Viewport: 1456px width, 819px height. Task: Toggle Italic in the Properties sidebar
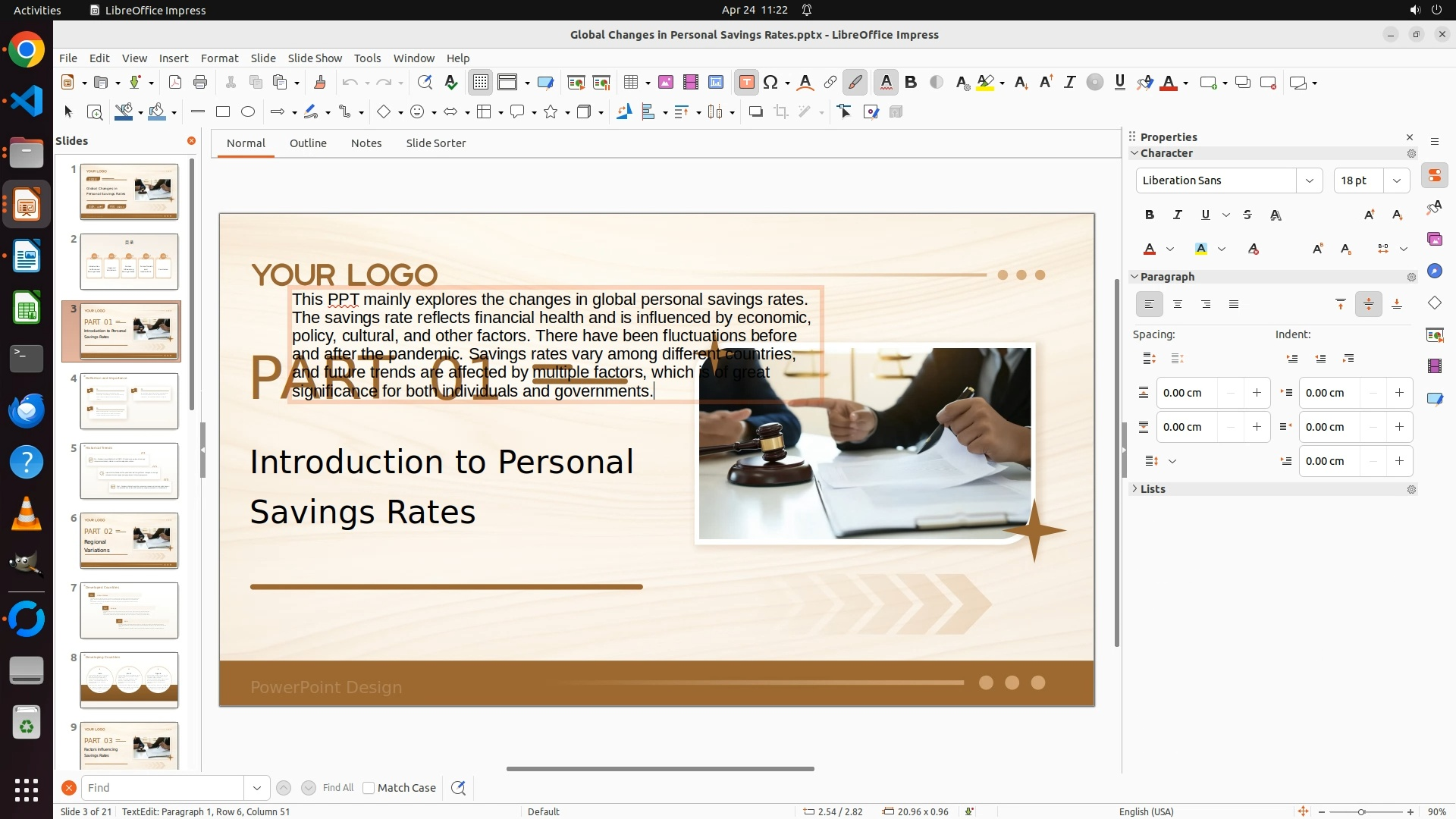[1178, 215]
